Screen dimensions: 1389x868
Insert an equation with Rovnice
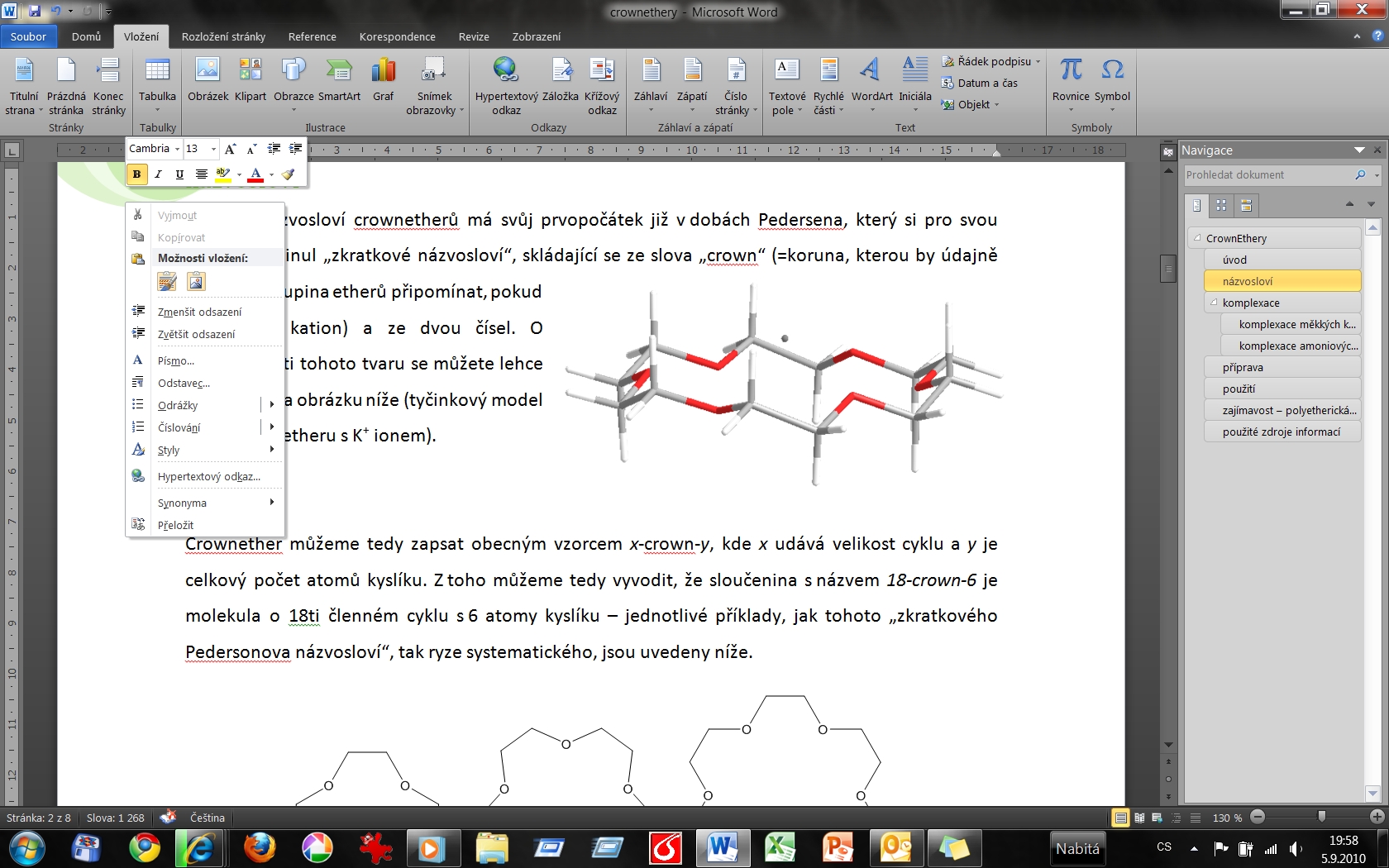tap(1071, 80)
